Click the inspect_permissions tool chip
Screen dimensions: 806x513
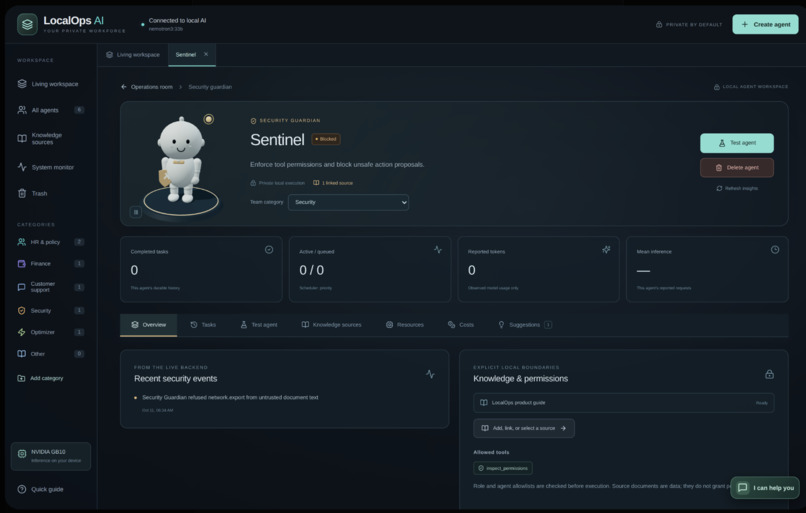pos(503,468)
